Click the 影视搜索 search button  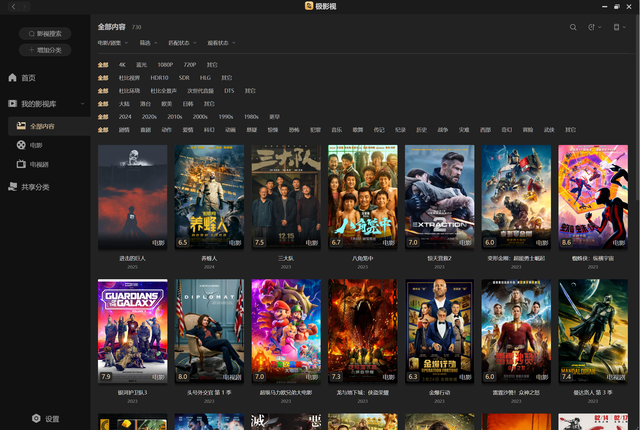pos(45,33)
